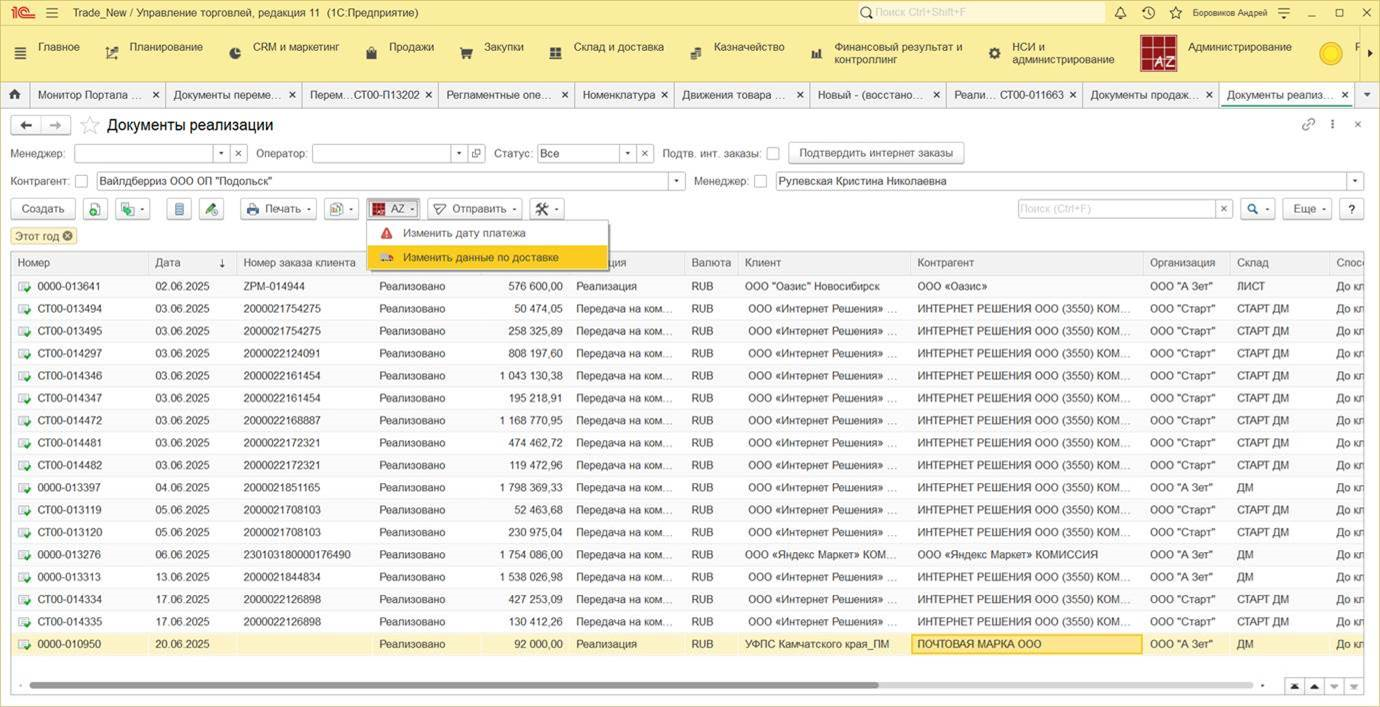Viewport: 1380px width, 707px height.
Task: Enable the Контрагент filter checkbox
Action: coord(81,181)
